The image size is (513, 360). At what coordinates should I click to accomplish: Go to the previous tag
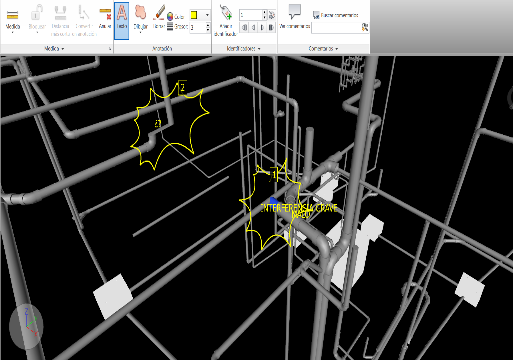click(x=253, y=27)
